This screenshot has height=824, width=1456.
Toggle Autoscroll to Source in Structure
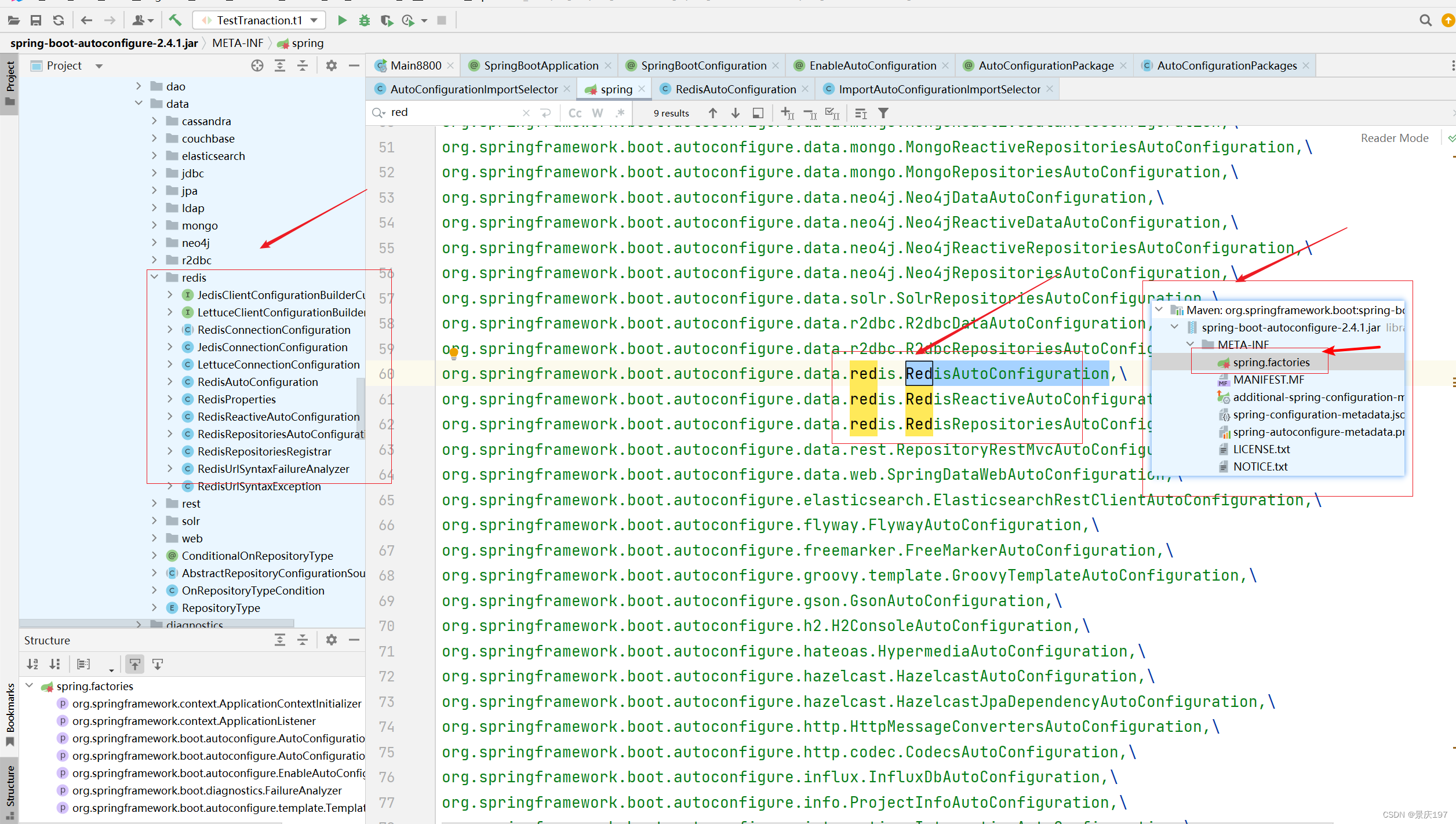tap(134, 664)
